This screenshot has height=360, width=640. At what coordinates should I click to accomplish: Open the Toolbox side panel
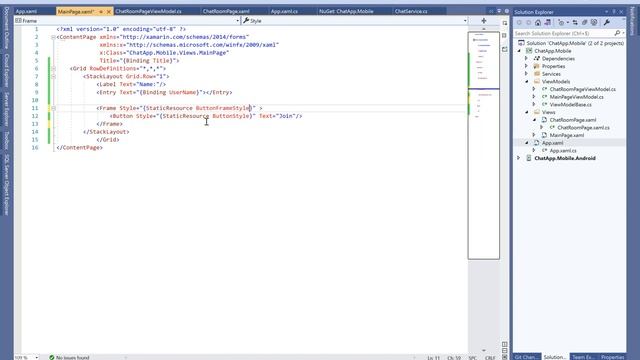[7, 140]
